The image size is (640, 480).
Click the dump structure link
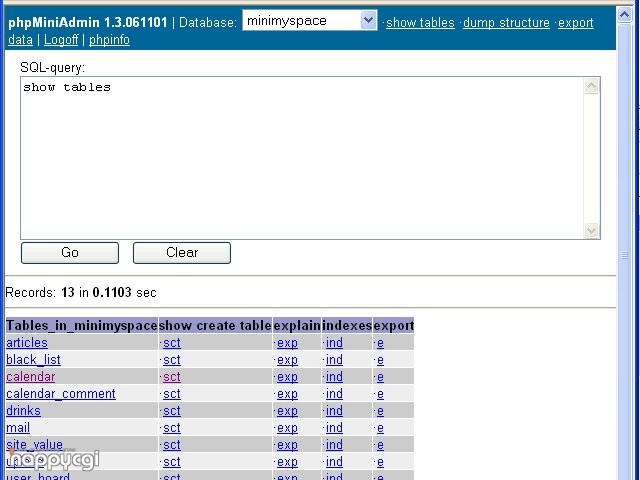click(x=506, y=22)
